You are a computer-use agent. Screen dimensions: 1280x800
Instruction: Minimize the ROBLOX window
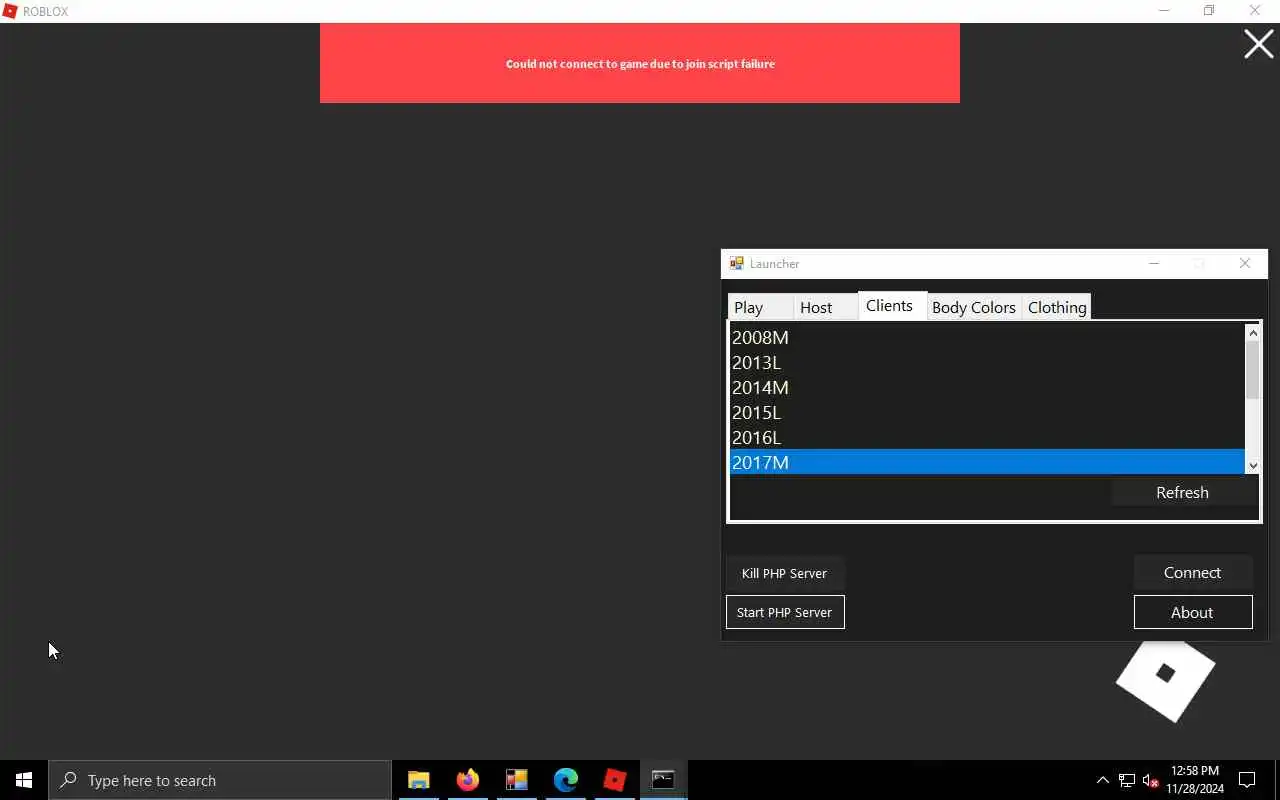(1164, 11)
